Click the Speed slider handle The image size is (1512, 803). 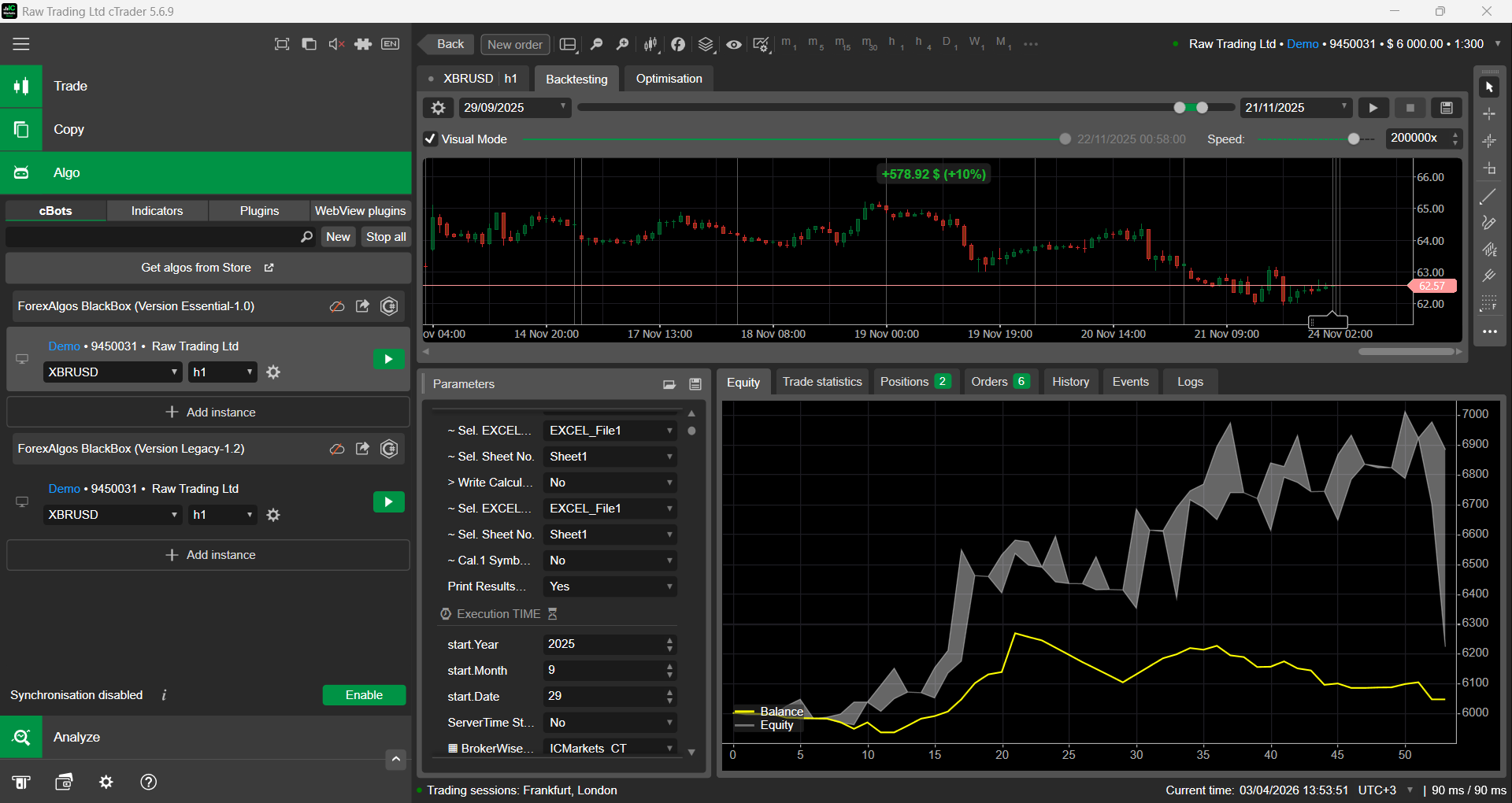pyautogui.click(x=1353, y=139)
